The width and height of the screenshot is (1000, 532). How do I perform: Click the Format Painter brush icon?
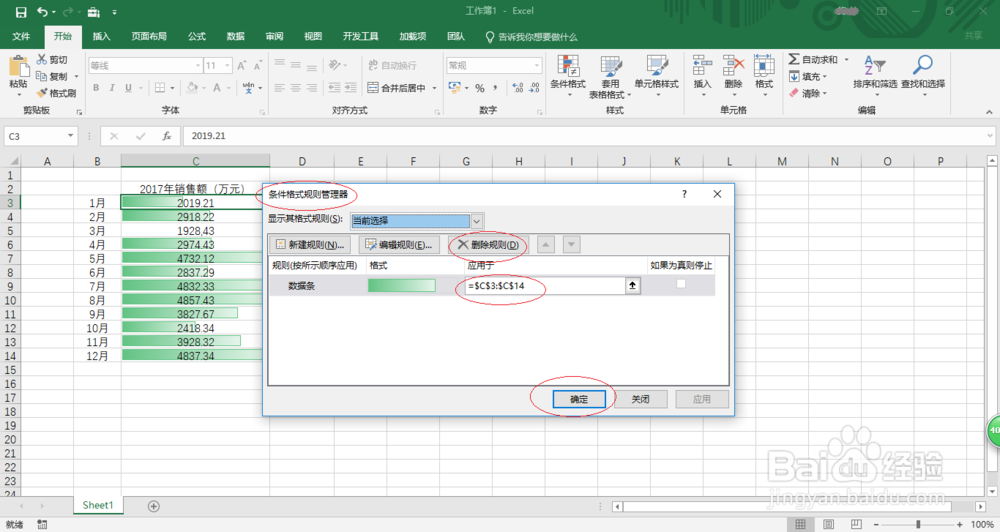click(x=42, y=93)
